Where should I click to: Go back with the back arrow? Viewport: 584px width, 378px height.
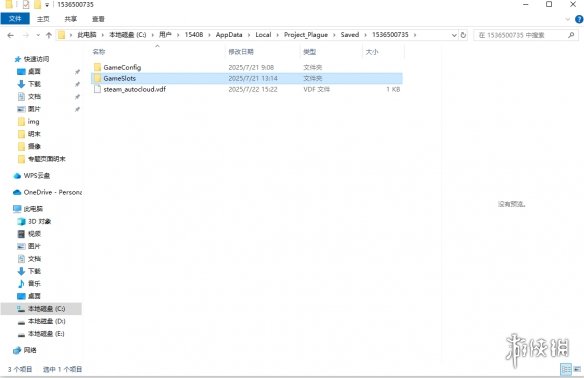click(10, 35)
